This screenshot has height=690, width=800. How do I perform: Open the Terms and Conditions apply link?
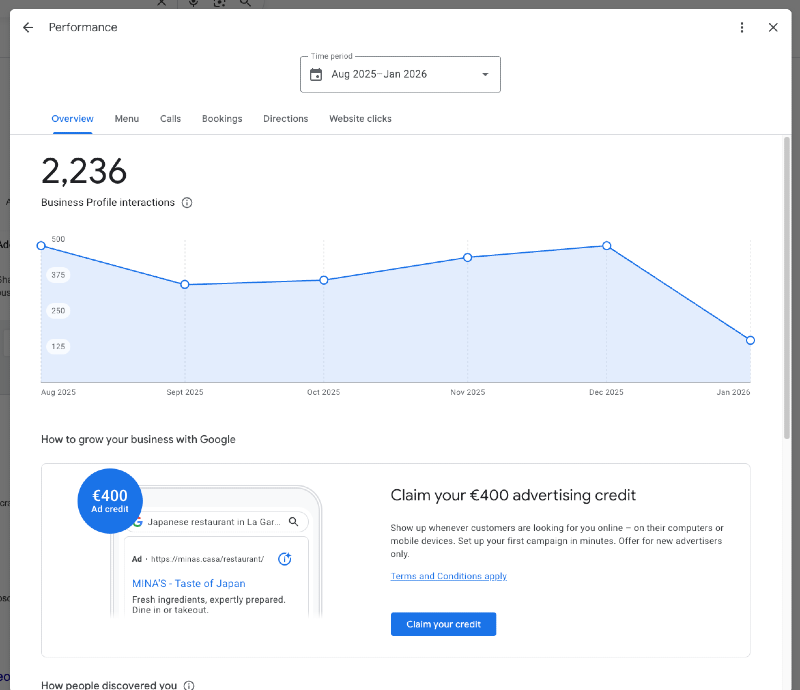coord(448,576)
